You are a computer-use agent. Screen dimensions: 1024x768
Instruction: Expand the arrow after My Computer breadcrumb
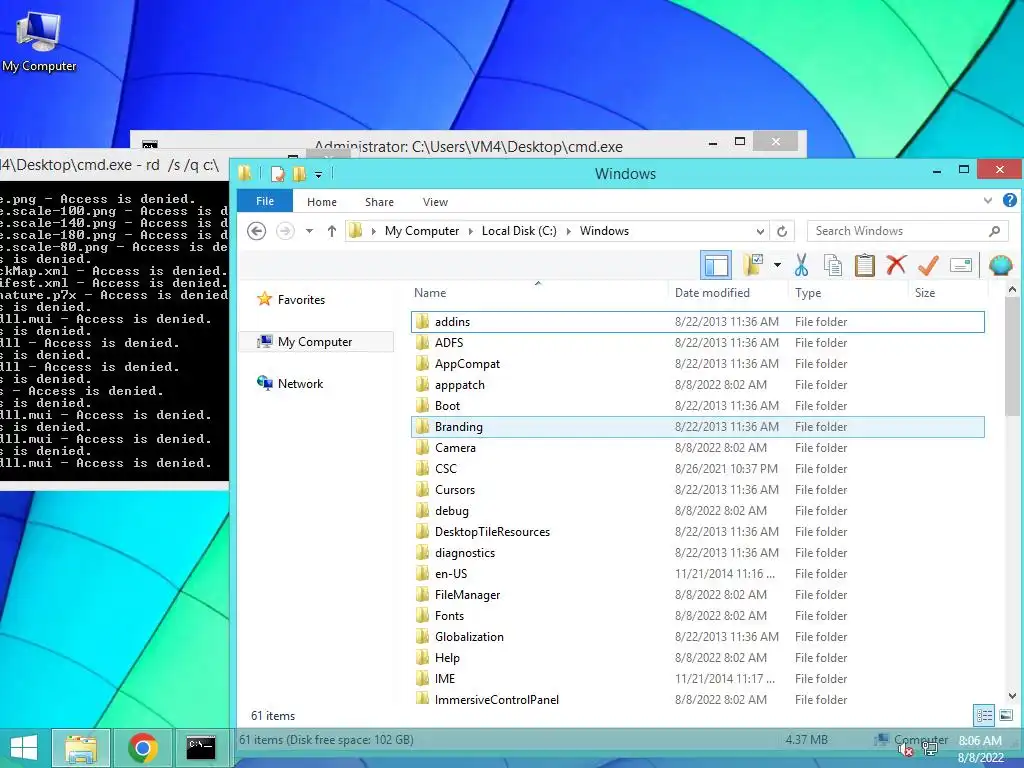471,231
